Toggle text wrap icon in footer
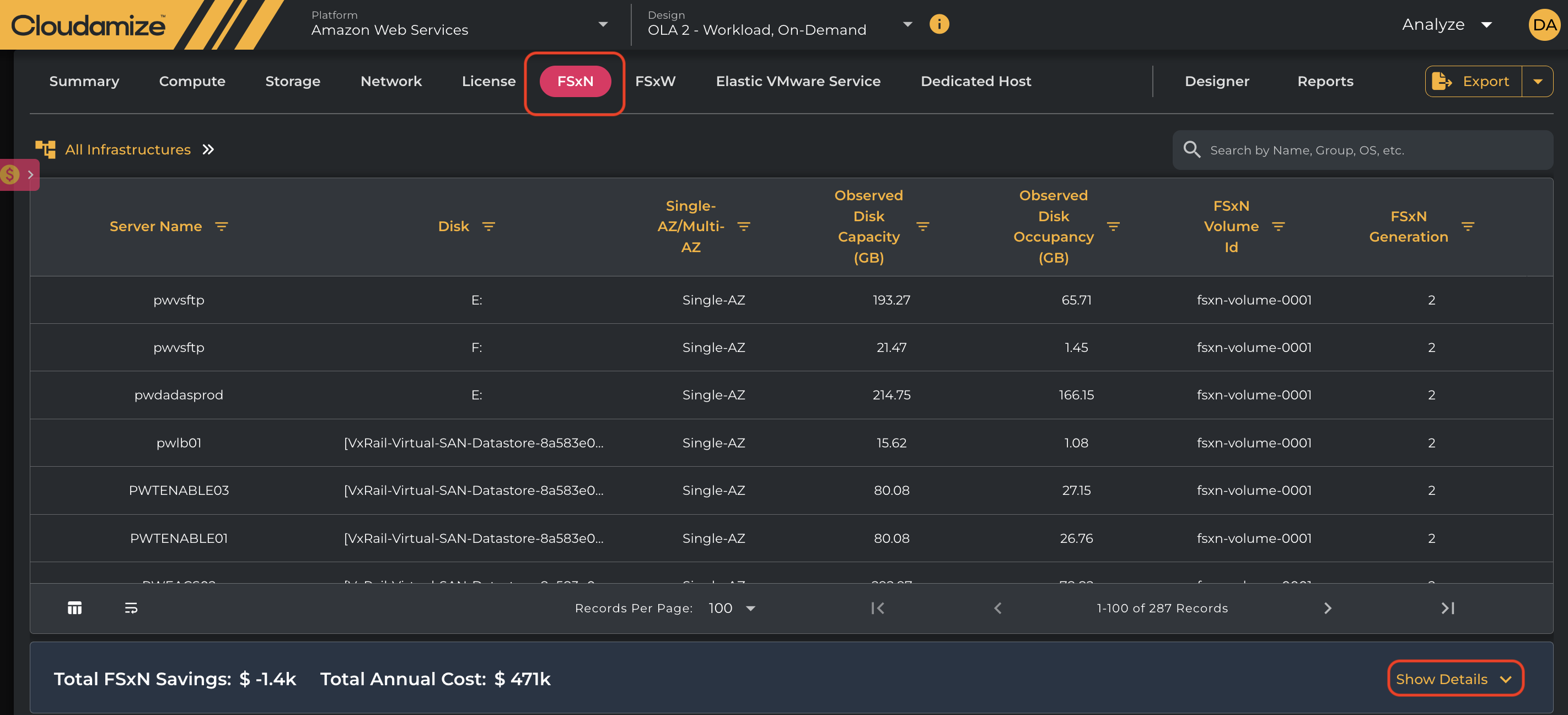Image resolution: width=1568 pixels, height=715 pixels. pyautogui.click(x=131, y=608)
